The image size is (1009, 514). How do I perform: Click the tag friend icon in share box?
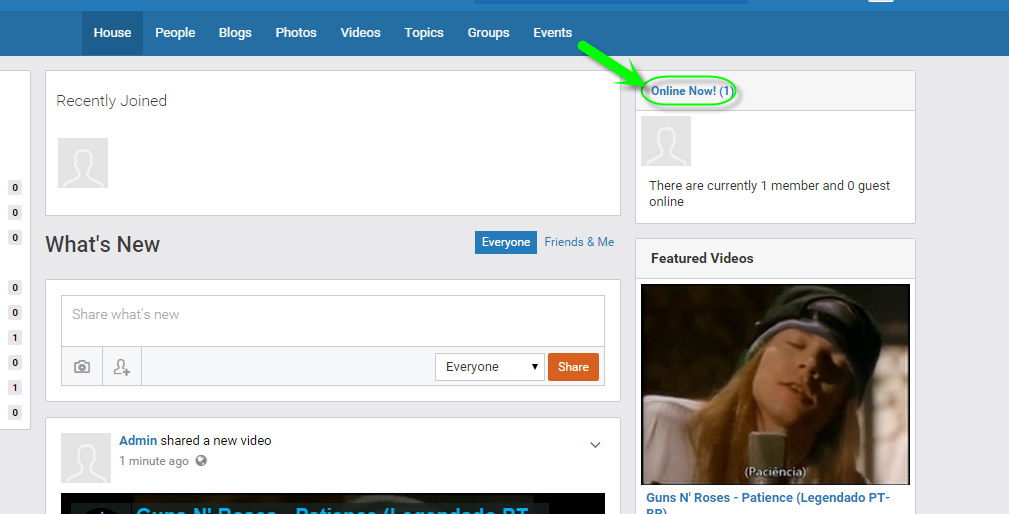tap(122, 367)
